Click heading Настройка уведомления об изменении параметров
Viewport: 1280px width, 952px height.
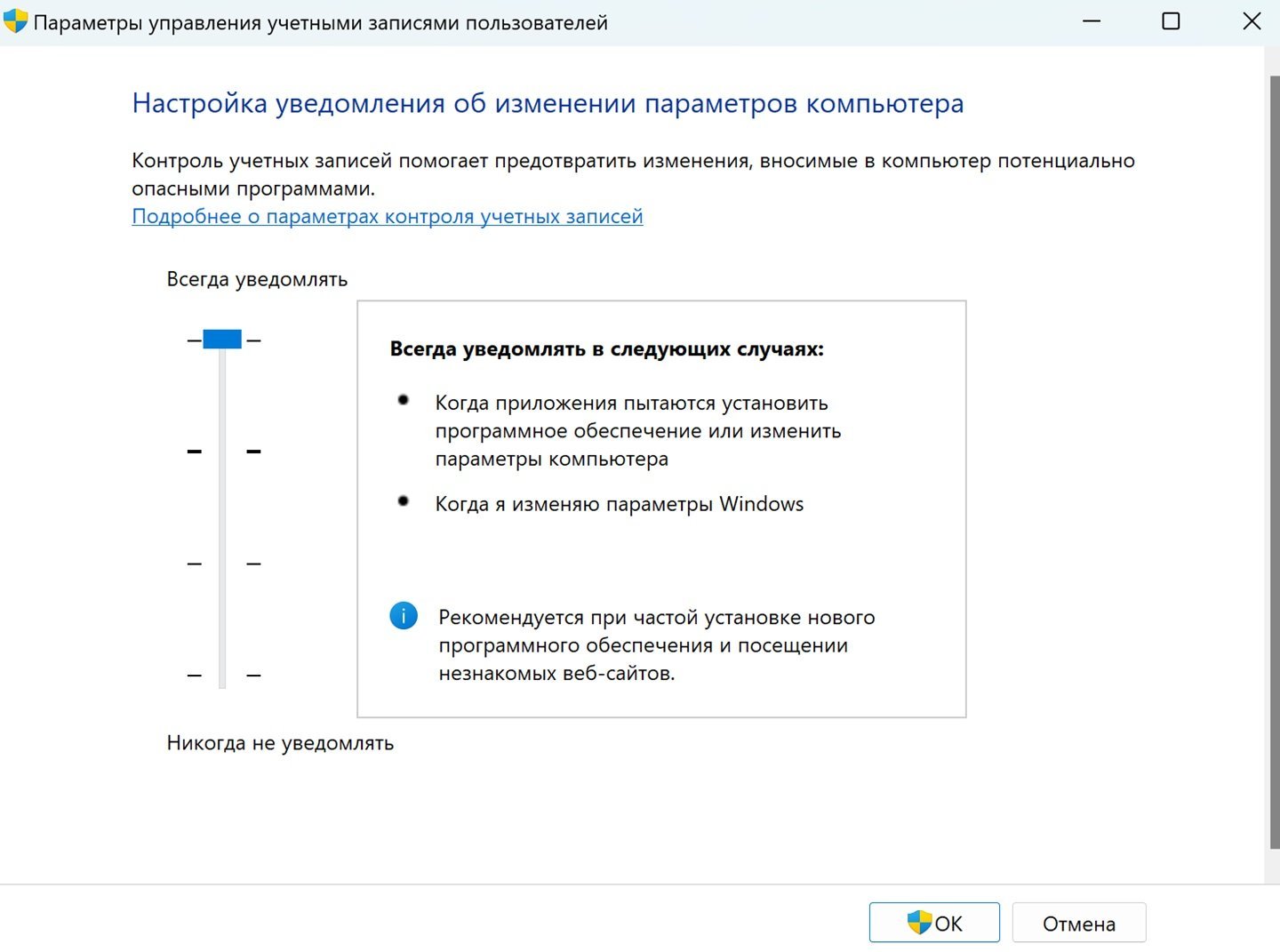[x=548, y=103]
